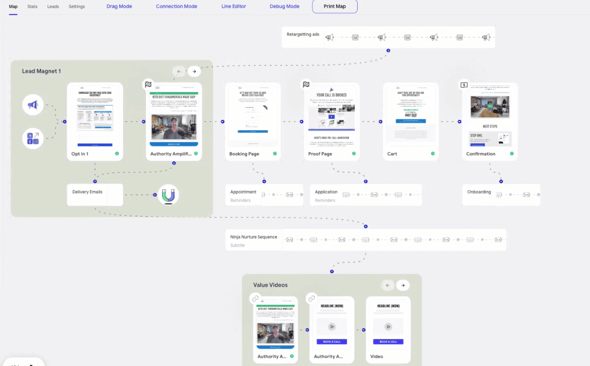590x366 pixels.
Task: Click the link icon on second Value Videos card
Action: (312, 299)
